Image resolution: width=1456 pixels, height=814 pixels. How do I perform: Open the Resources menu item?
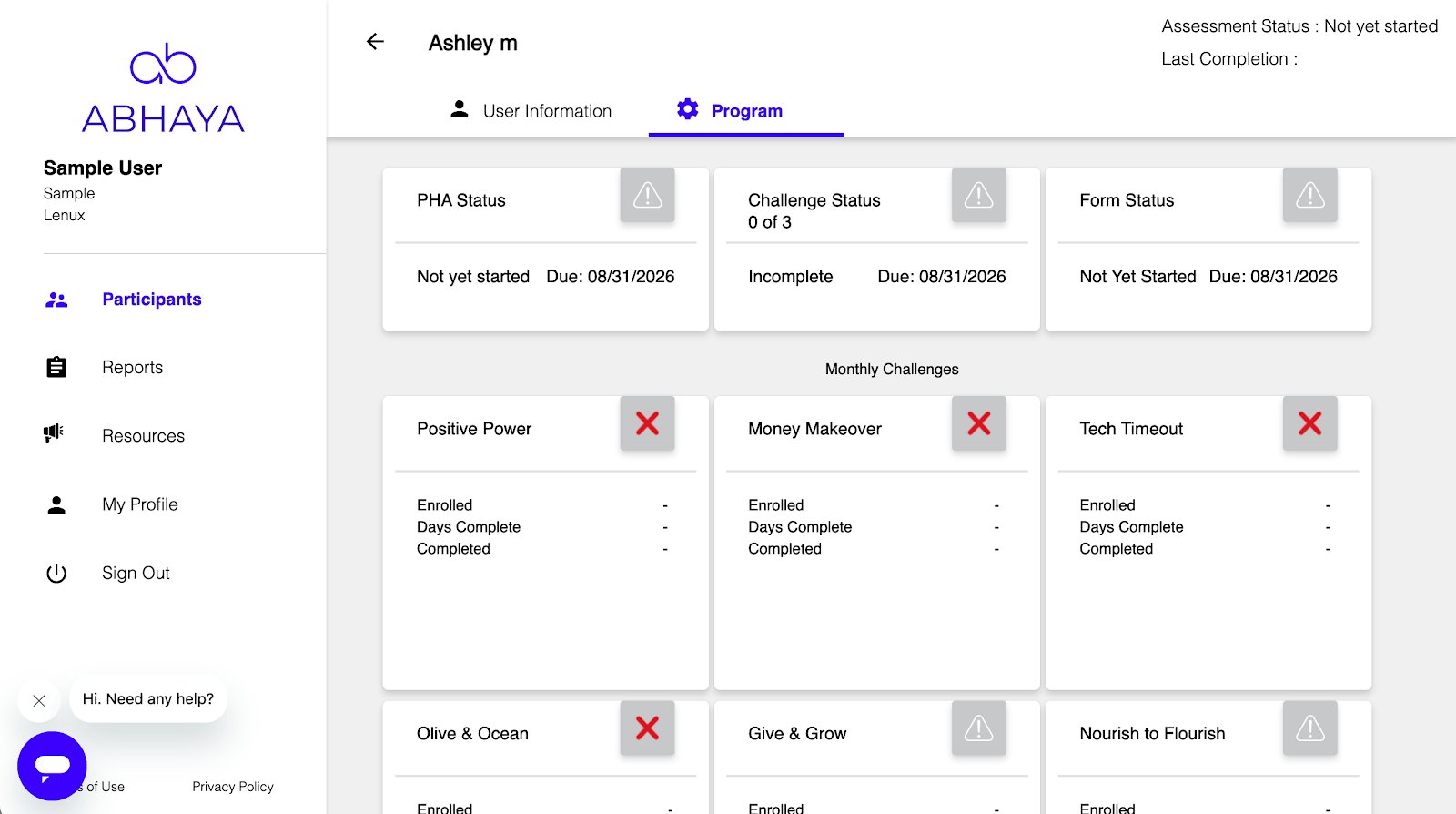144,436
